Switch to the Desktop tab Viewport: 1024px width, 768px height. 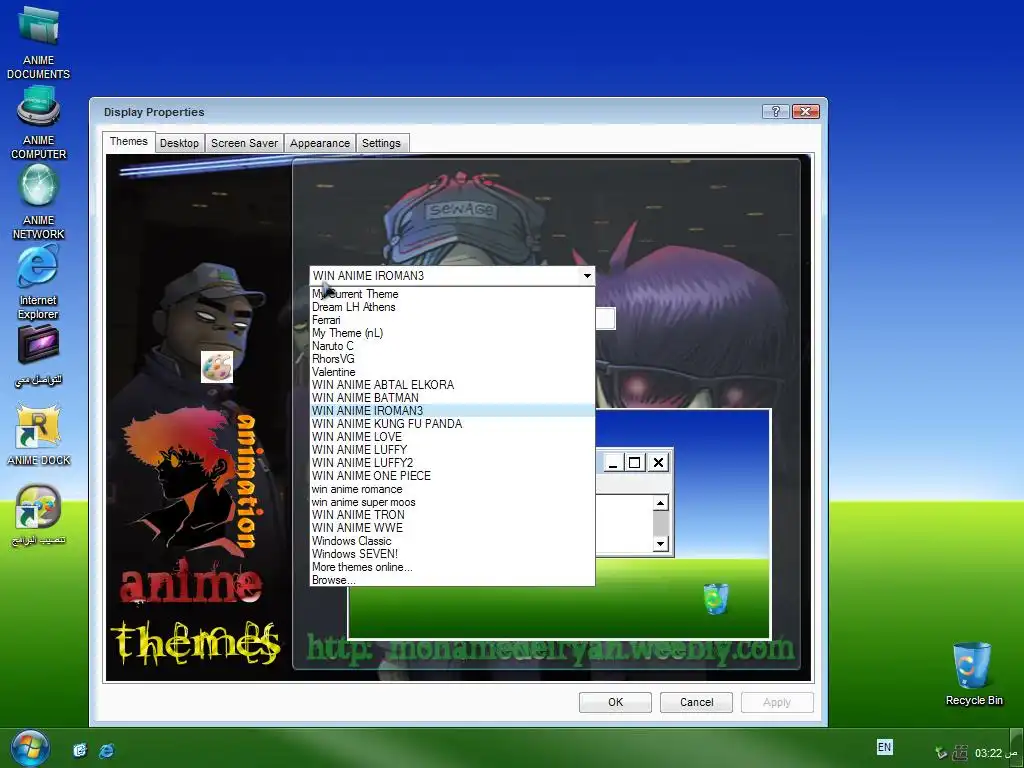coord(179,144)
